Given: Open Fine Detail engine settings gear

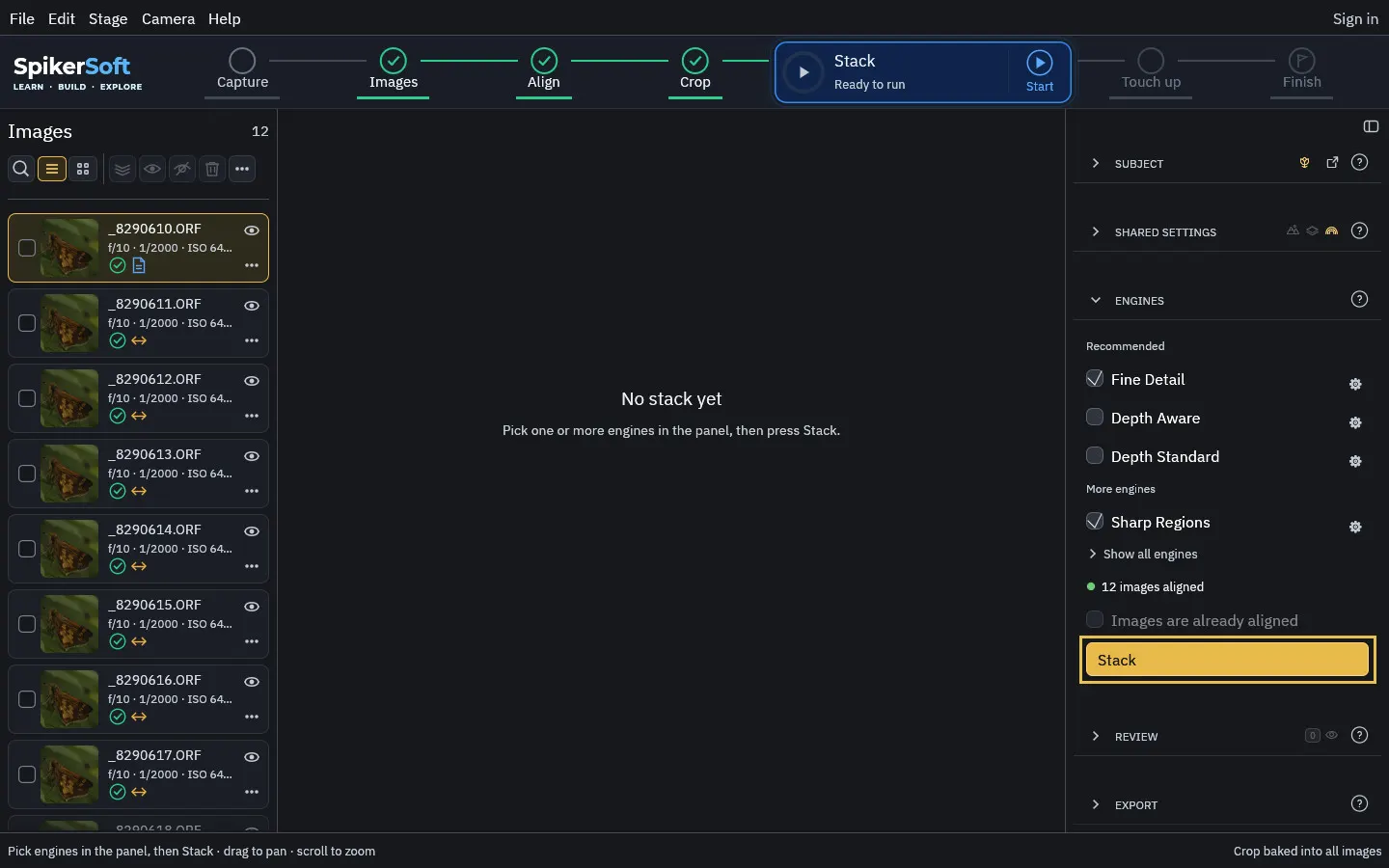Looking at the screenshot, I should (1355, 384).
